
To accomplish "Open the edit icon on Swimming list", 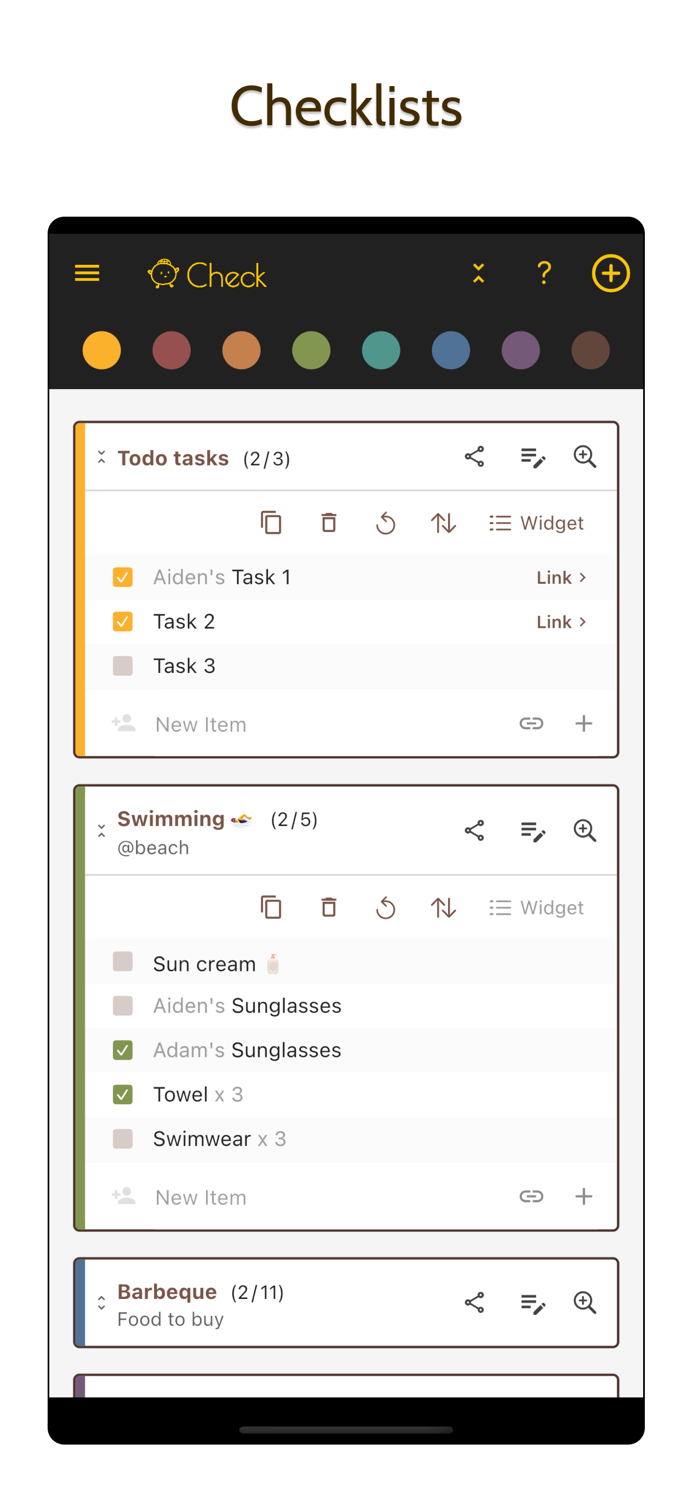I will click(533, 831).
